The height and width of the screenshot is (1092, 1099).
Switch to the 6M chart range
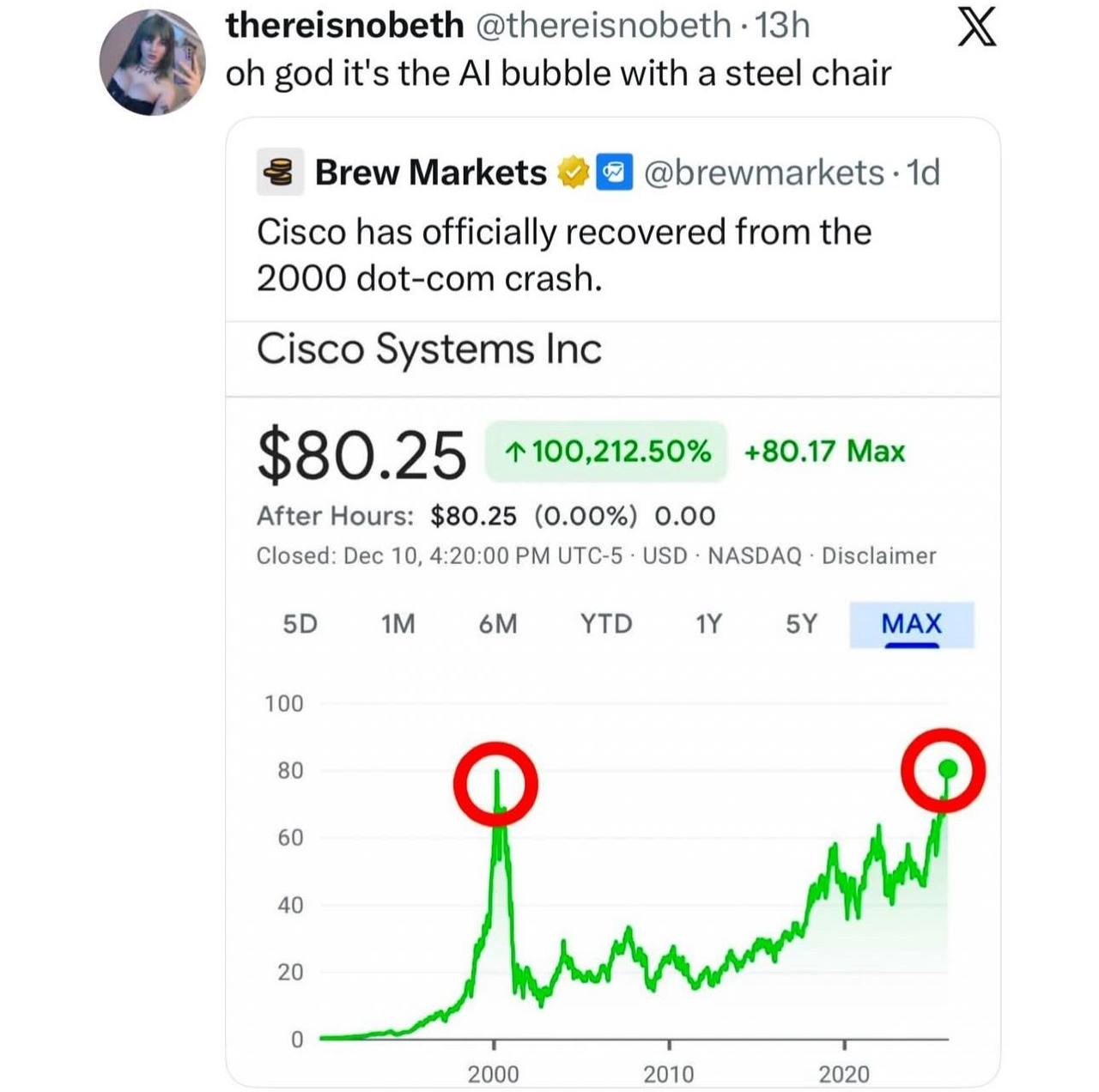click(x=498, y=624)
